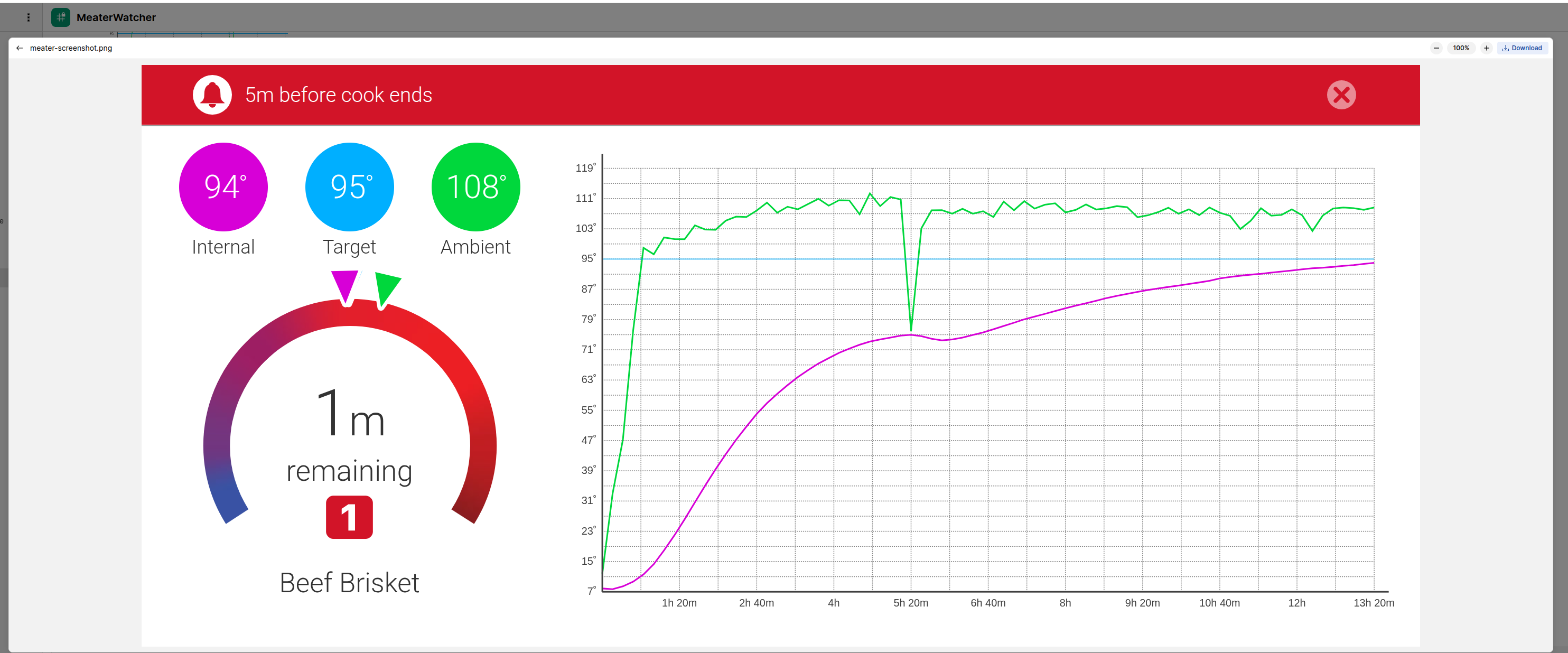Image resolution: width=1568 pixels, height=653 pixels.
Task: Click the green ambient marker on dial
Action: point(386,288)
